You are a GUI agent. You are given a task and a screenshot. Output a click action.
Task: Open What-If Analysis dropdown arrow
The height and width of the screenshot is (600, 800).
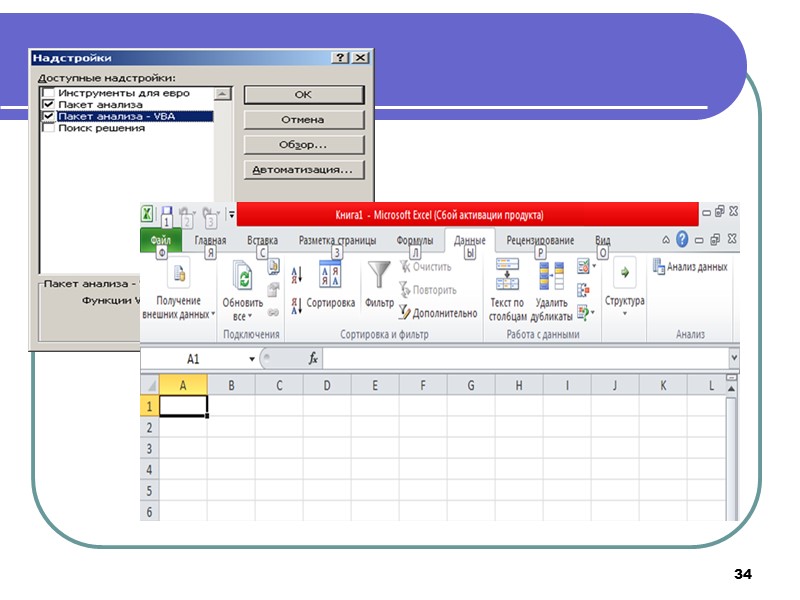point(593,312)
